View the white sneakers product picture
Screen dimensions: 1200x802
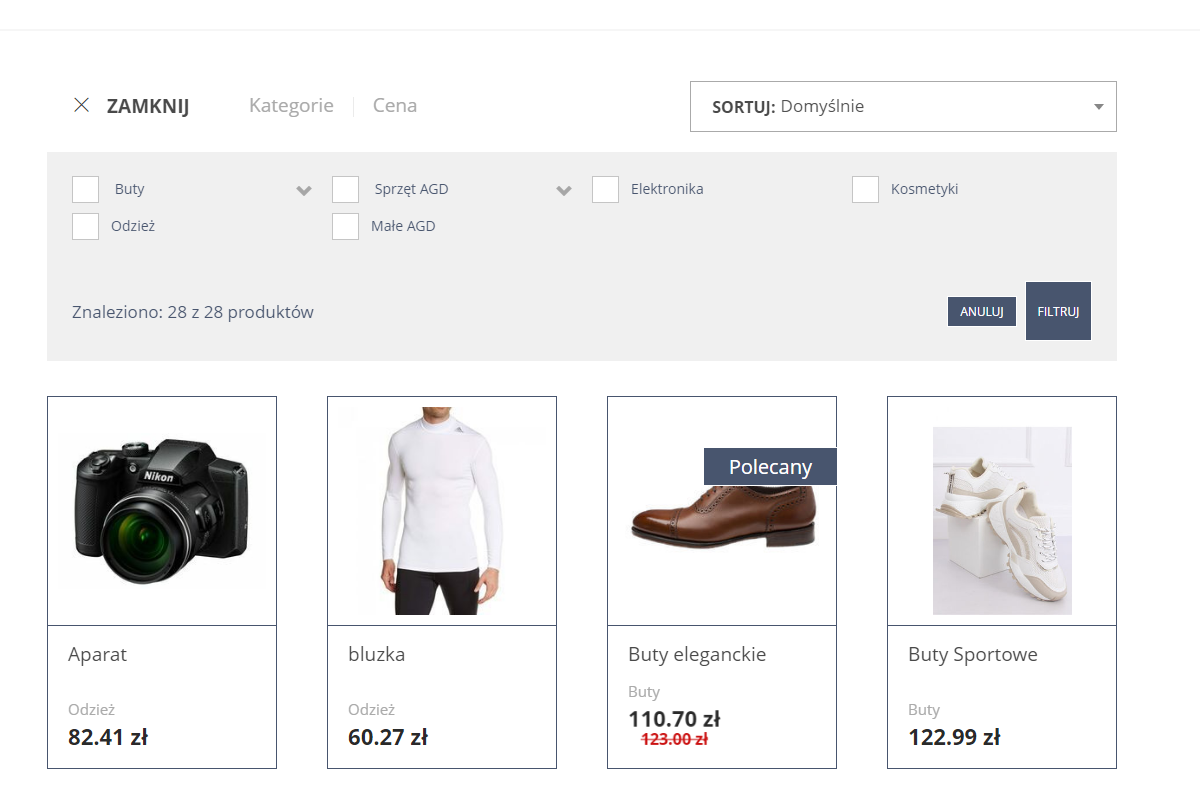pos(1002,520)
